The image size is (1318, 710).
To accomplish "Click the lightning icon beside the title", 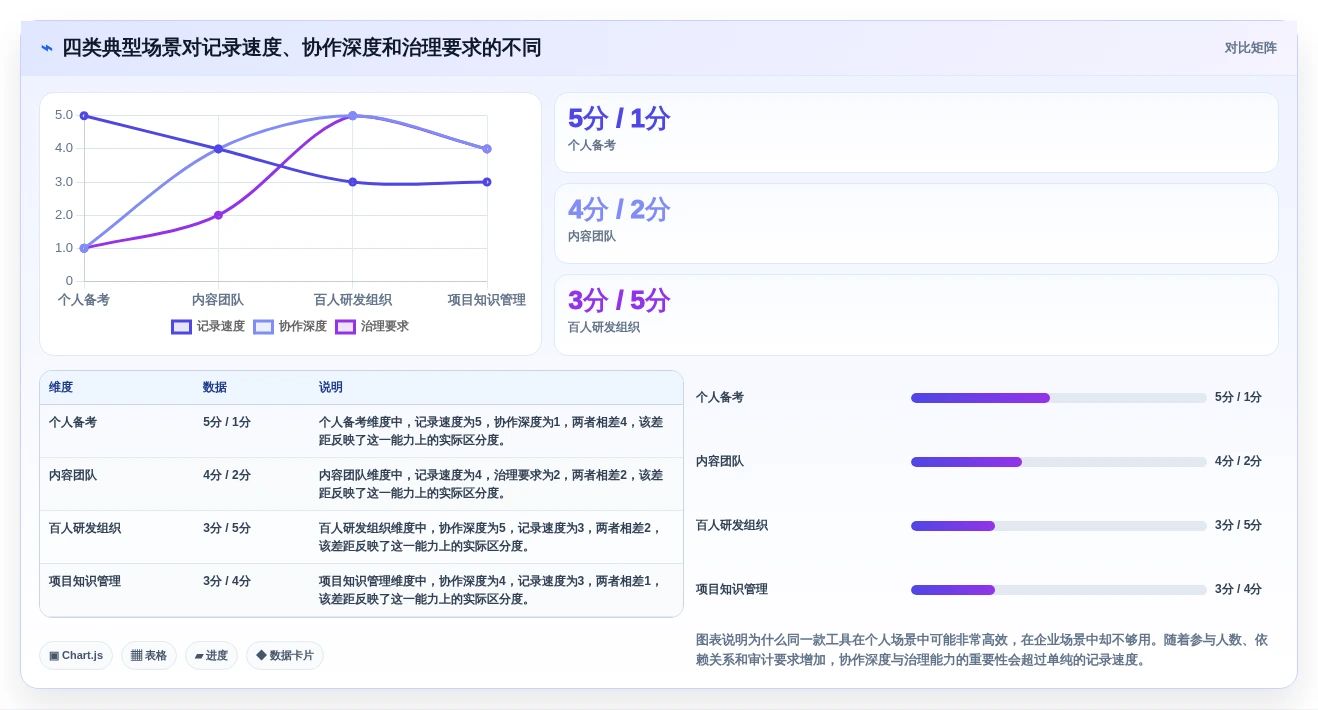I will click(x=47, y=48).
